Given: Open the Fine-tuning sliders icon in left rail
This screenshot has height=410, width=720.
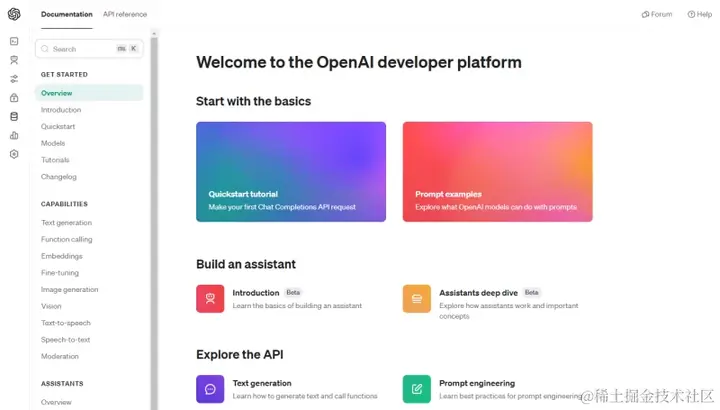Looking at the screenshot, I should tap(14, 79).
